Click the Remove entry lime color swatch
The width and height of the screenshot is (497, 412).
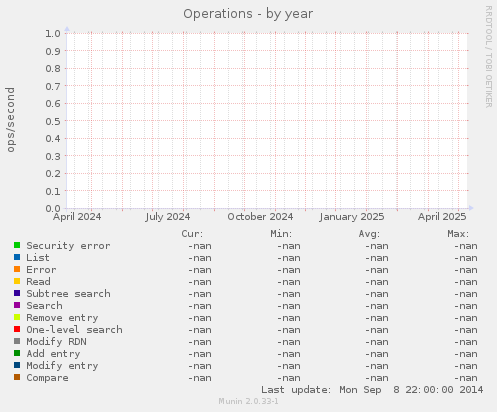17,317
